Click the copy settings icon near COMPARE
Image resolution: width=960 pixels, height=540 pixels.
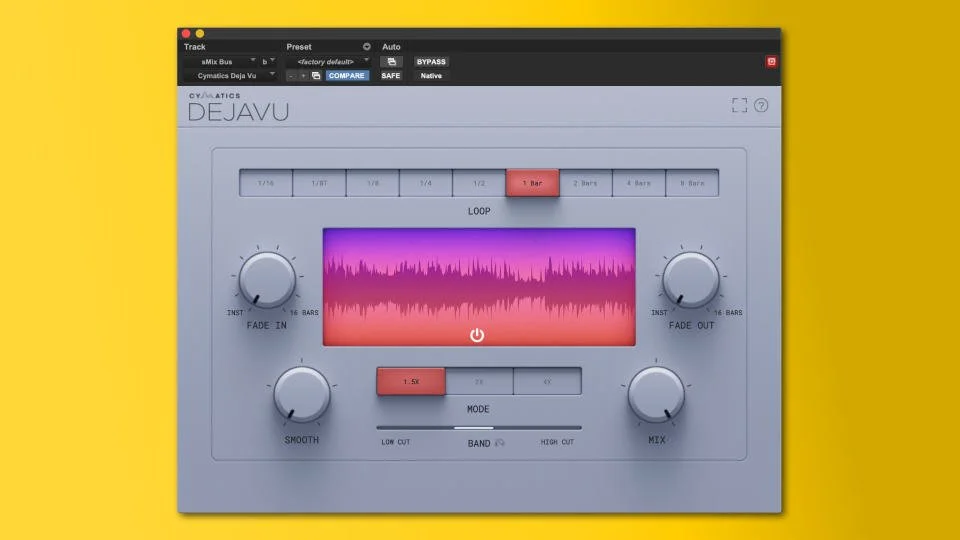tap(316, 76)
